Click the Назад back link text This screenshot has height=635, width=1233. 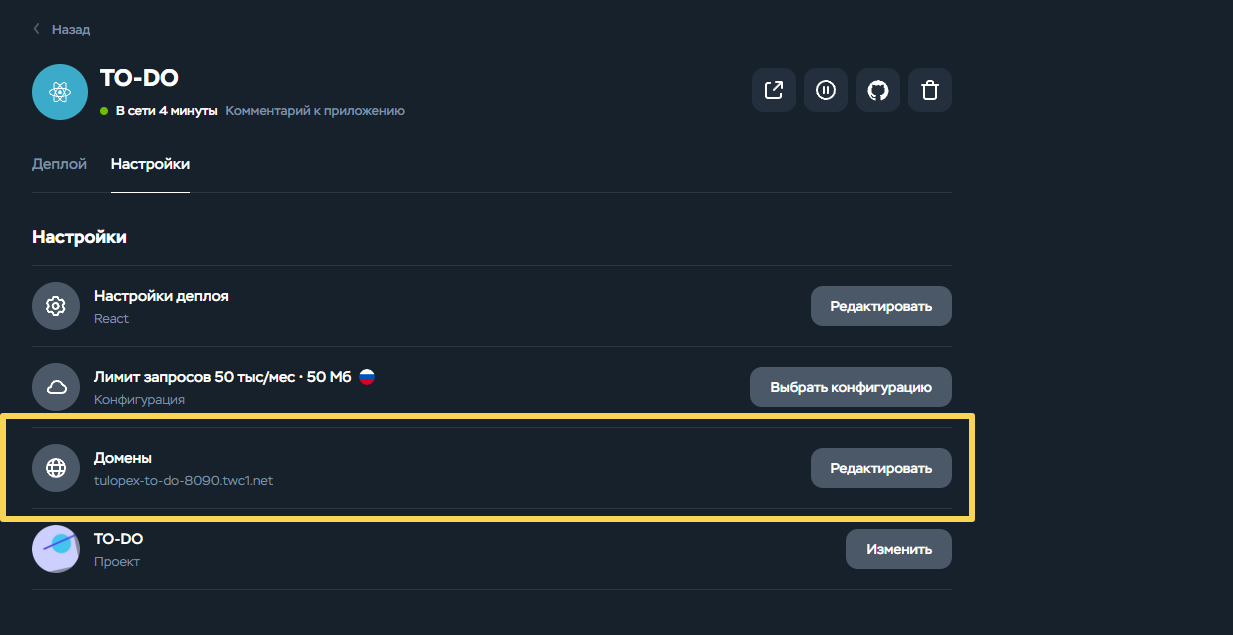click(71, 30)
